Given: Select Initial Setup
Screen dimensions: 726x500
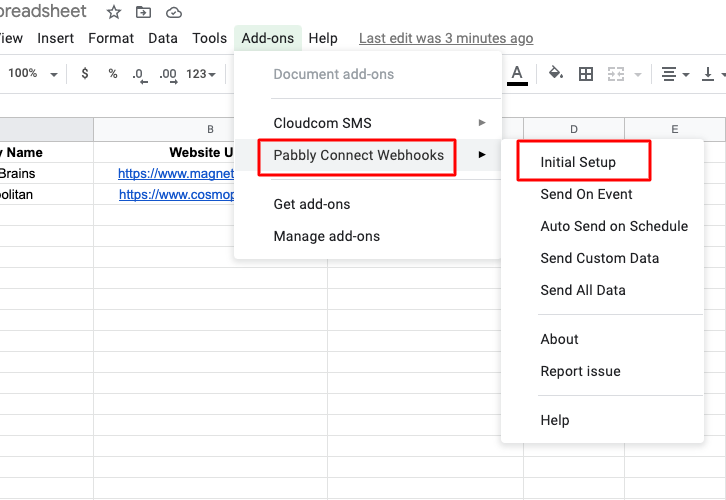Looking at the screenshot, I should [x=602, y=162].
